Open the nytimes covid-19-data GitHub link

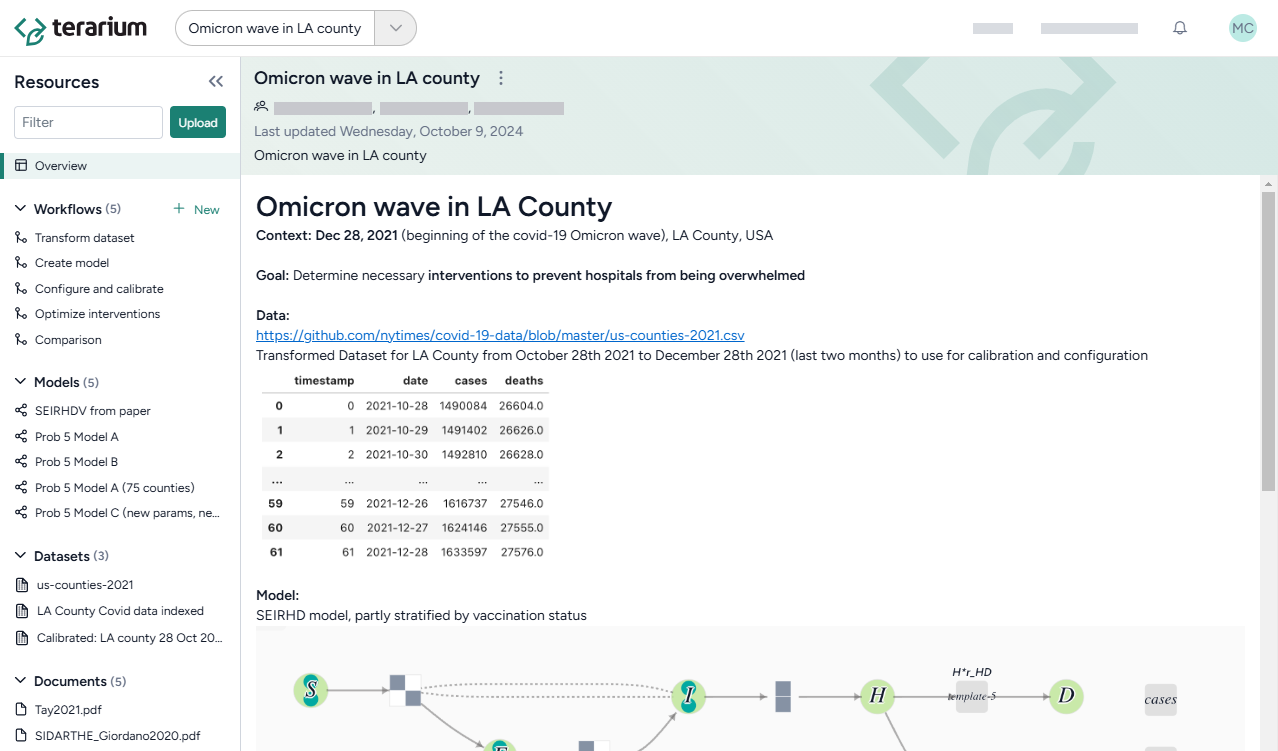click(500, 336)
